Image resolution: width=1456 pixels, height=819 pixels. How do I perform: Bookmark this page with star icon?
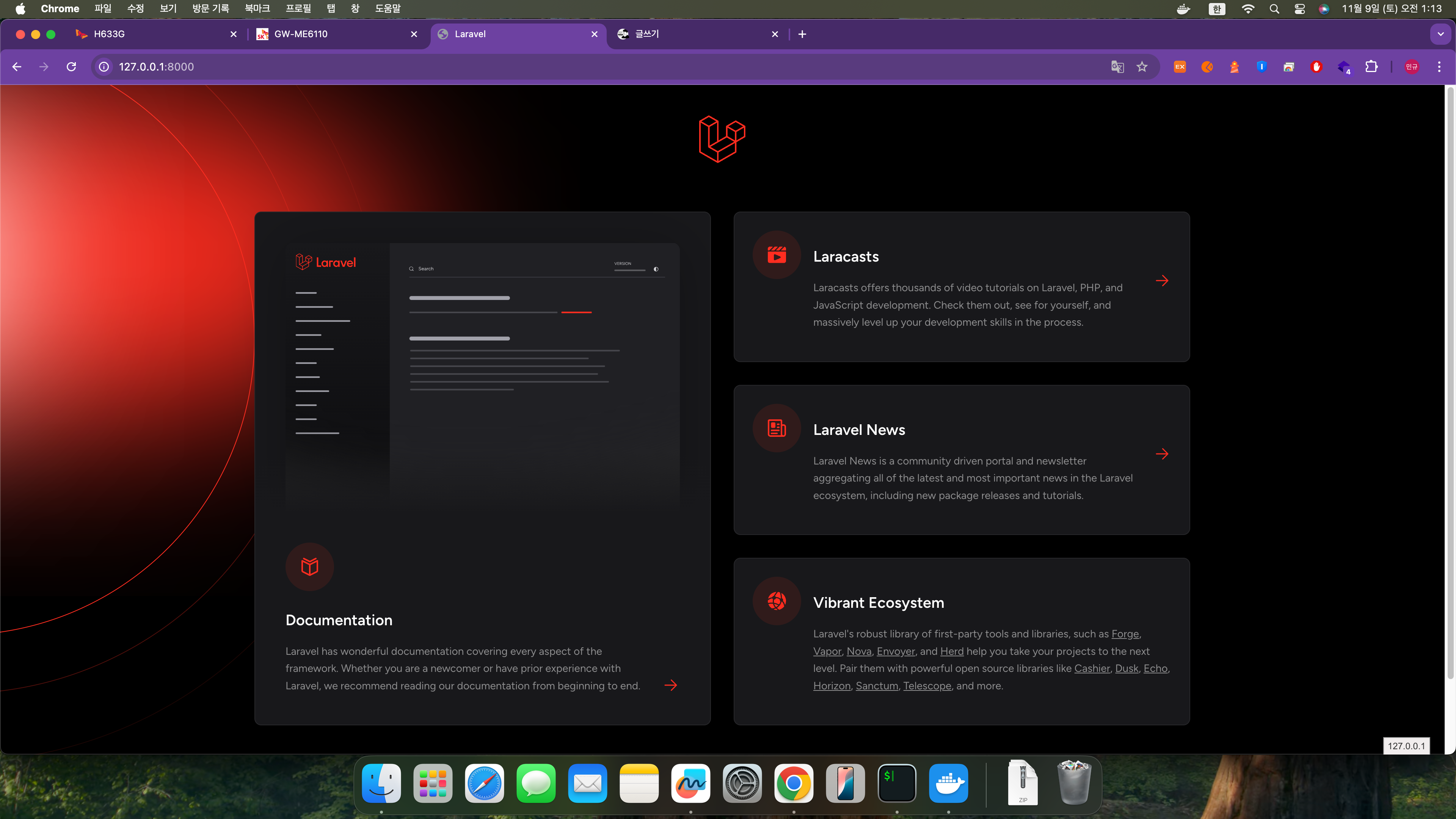click(1142, 67)
